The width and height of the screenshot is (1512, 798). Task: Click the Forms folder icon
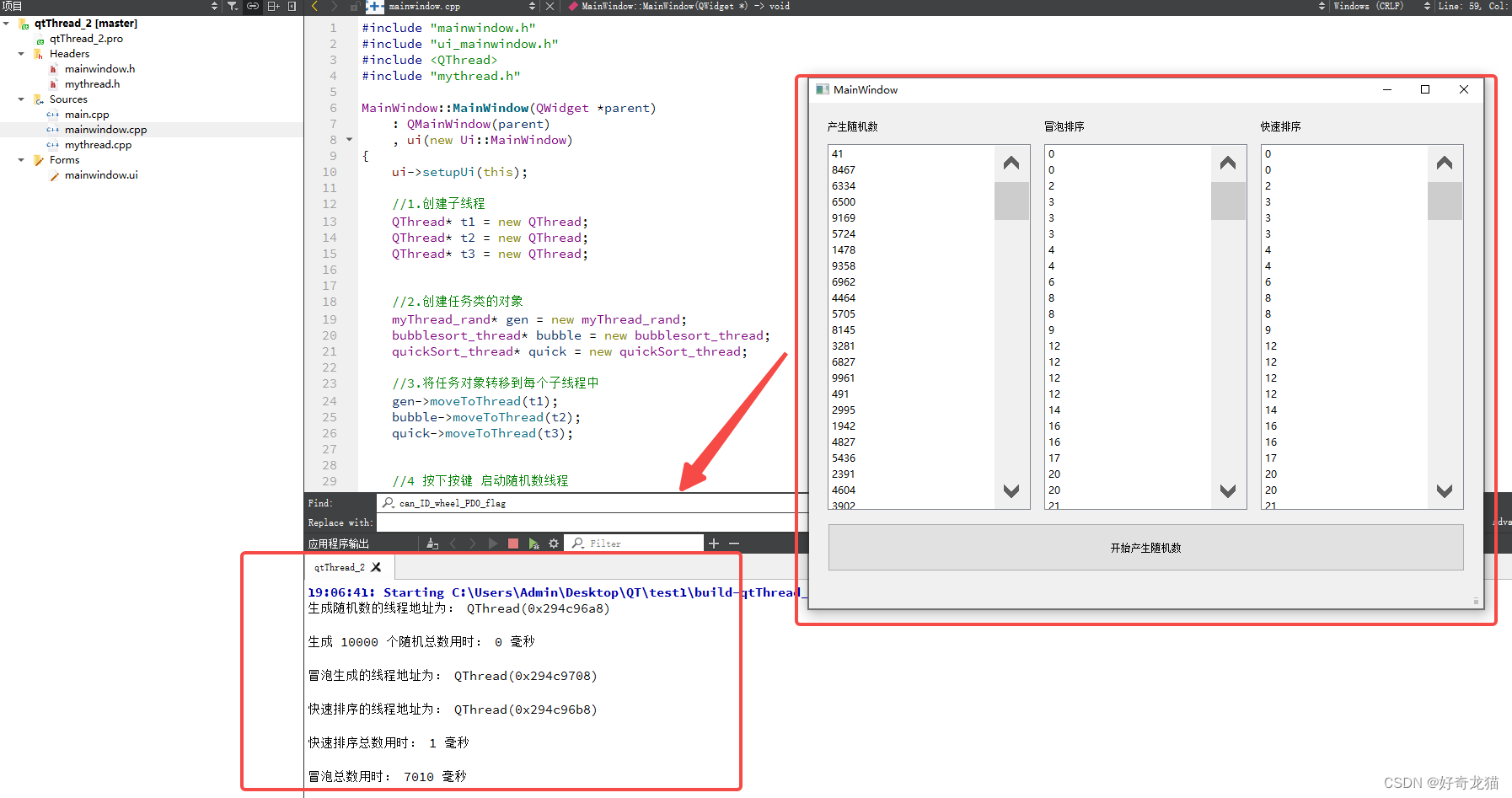[39, 160]
